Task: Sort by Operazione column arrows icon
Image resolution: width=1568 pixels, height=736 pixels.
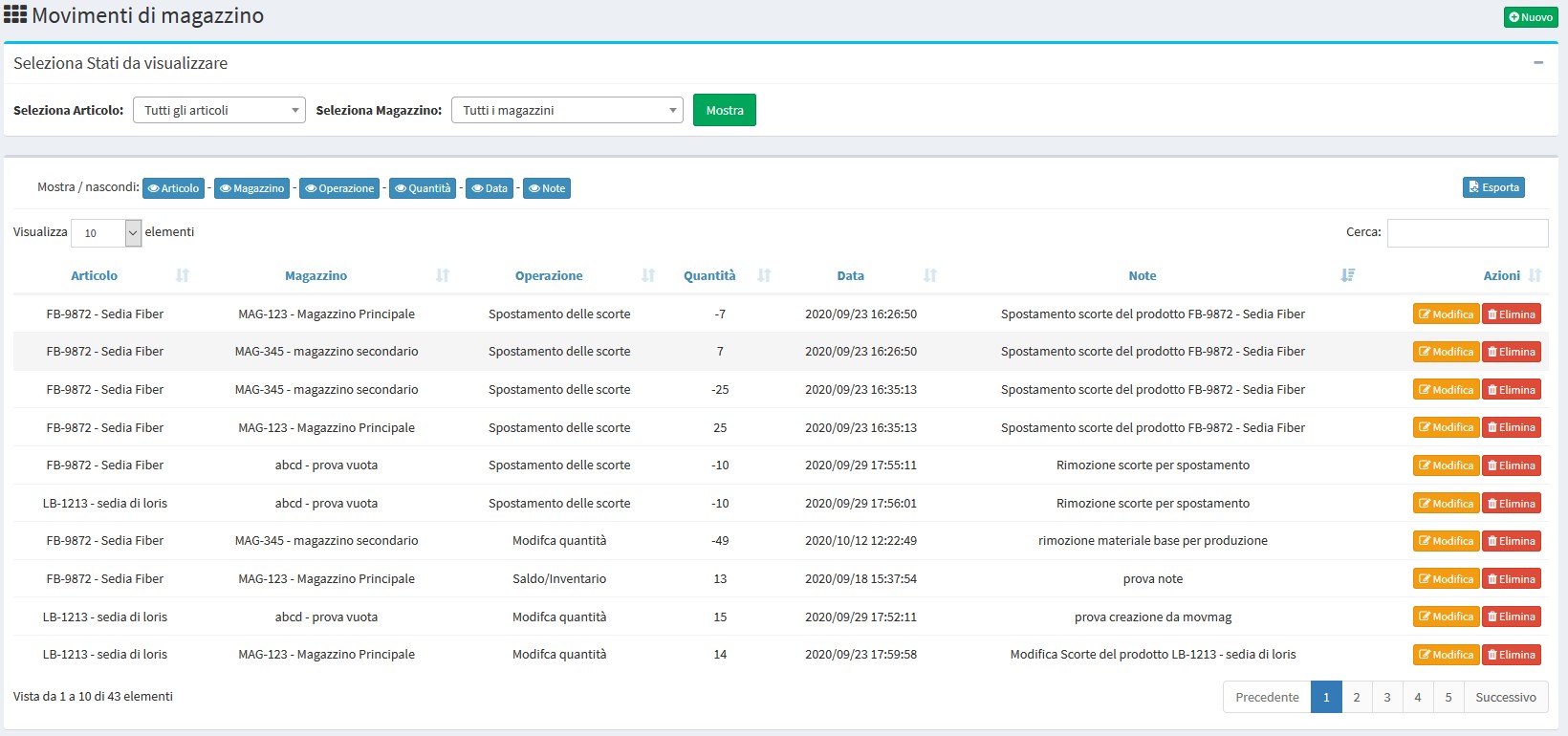Action: coord(648,275)
